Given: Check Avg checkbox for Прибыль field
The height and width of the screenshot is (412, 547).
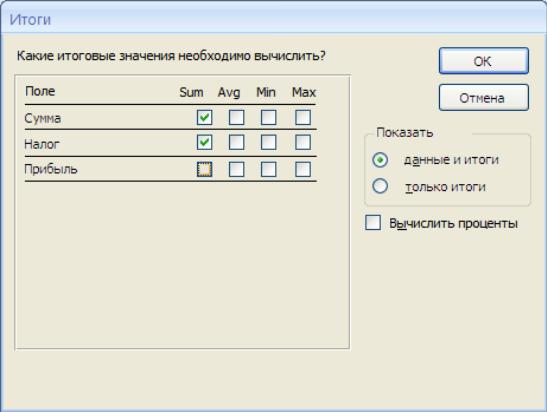Looking at the screenshot, I should click(x=237, y=170).
